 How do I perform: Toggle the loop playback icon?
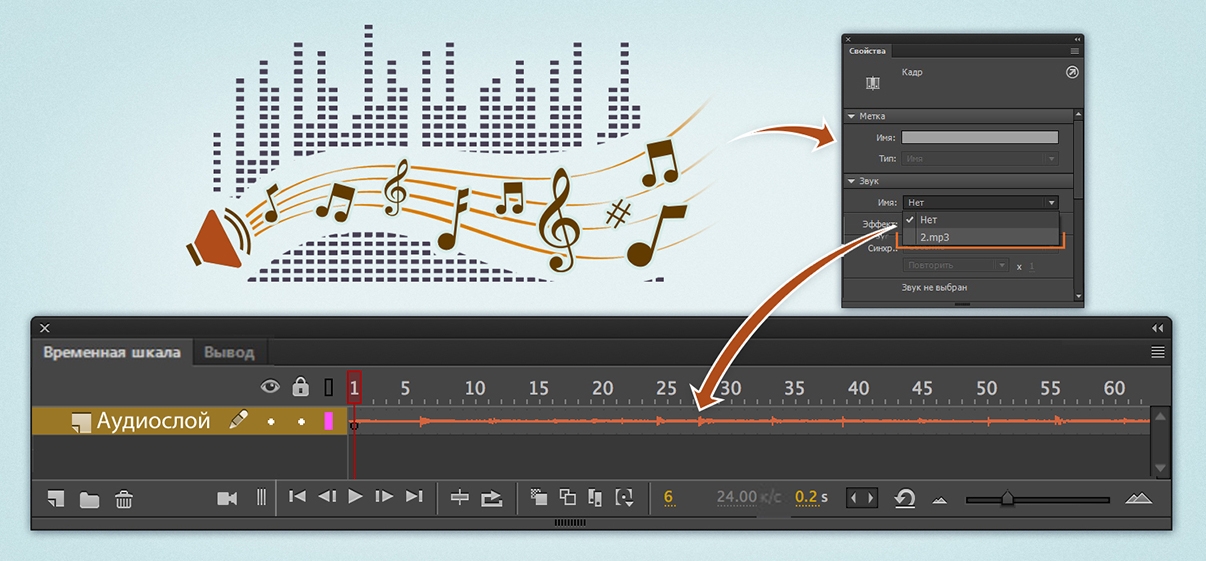coord(491,497)
